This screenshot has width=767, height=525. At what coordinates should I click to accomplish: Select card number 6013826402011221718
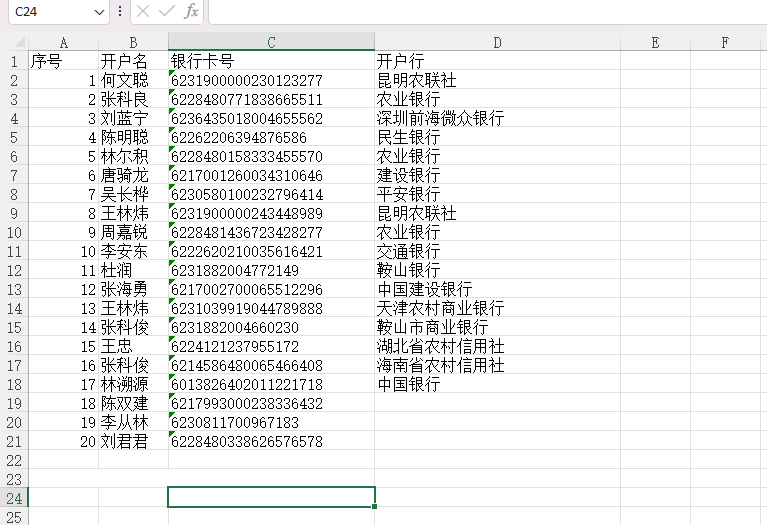tap(271, 384)
